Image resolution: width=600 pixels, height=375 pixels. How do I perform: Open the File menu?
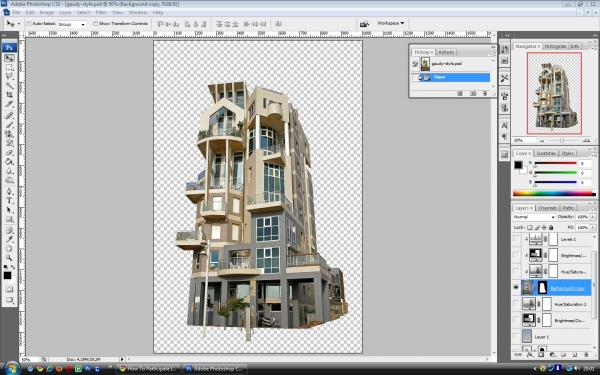coord(16,12)
